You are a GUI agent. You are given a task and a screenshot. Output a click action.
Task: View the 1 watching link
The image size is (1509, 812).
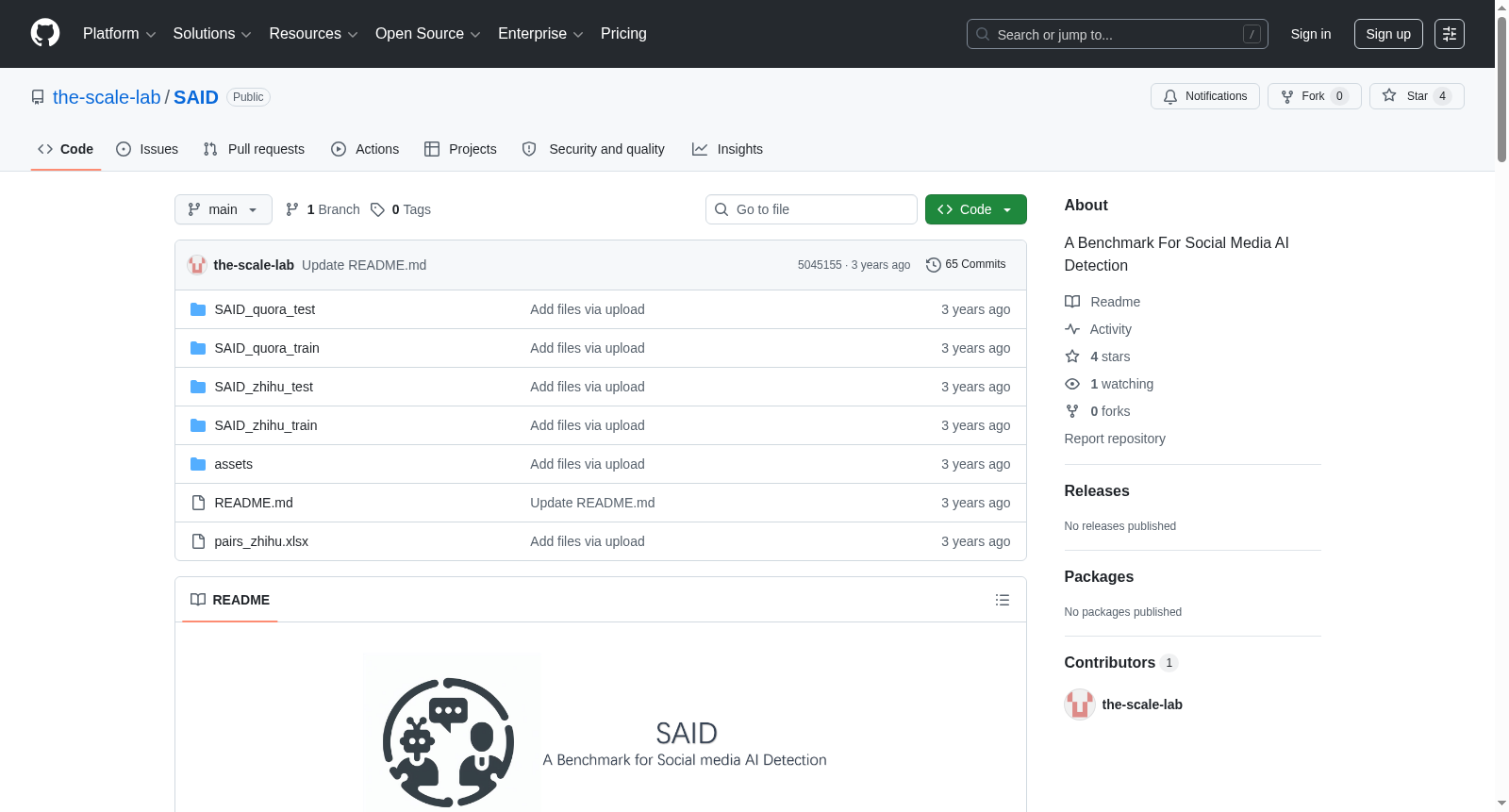[1109, 384]
